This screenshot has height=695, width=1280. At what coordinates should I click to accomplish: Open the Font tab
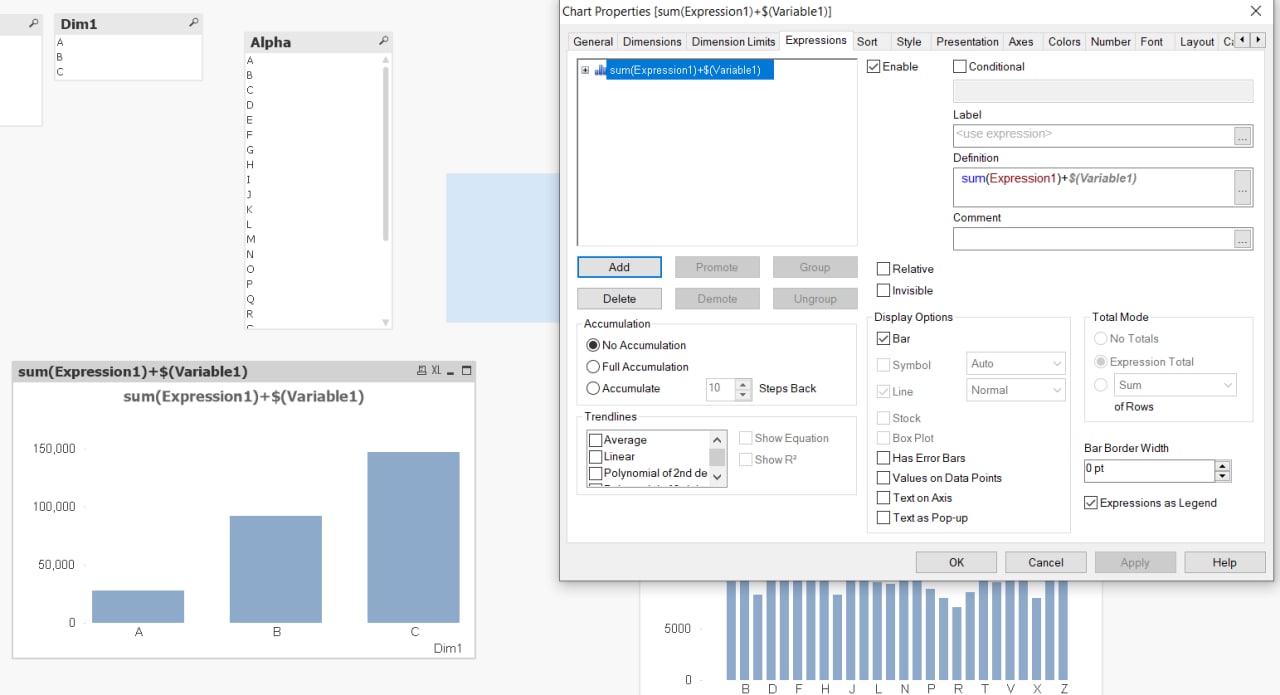pos(1152,42)
